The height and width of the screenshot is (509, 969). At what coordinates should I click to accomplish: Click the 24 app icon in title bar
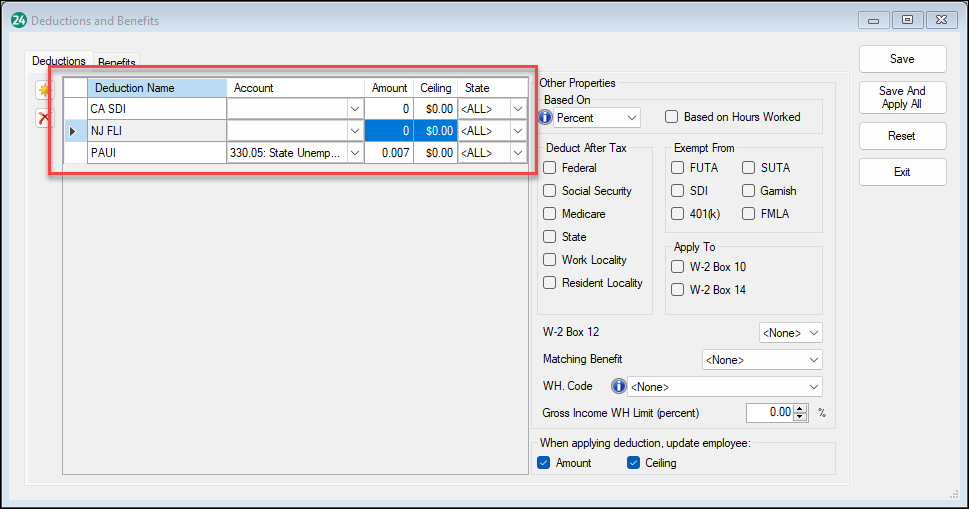click(x=17, y=20)
